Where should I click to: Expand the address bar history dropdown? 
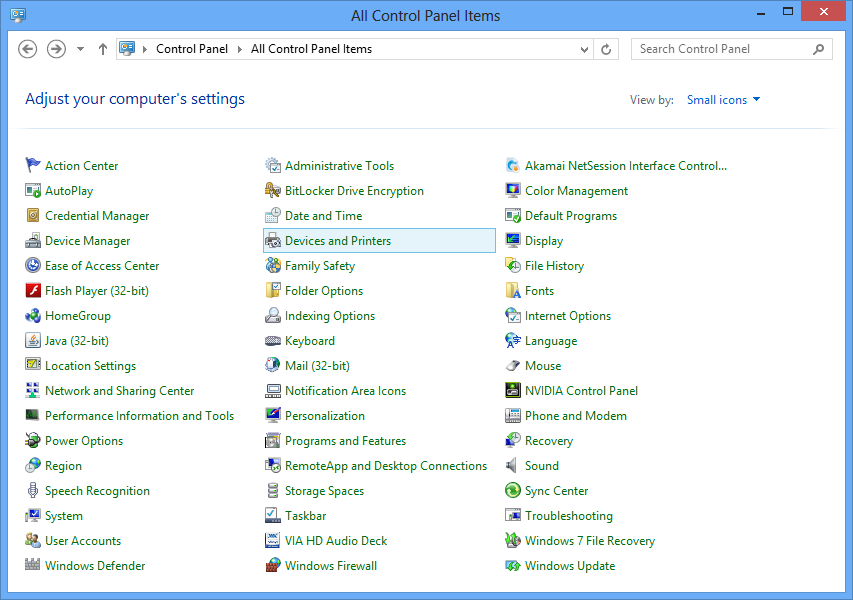584,50
